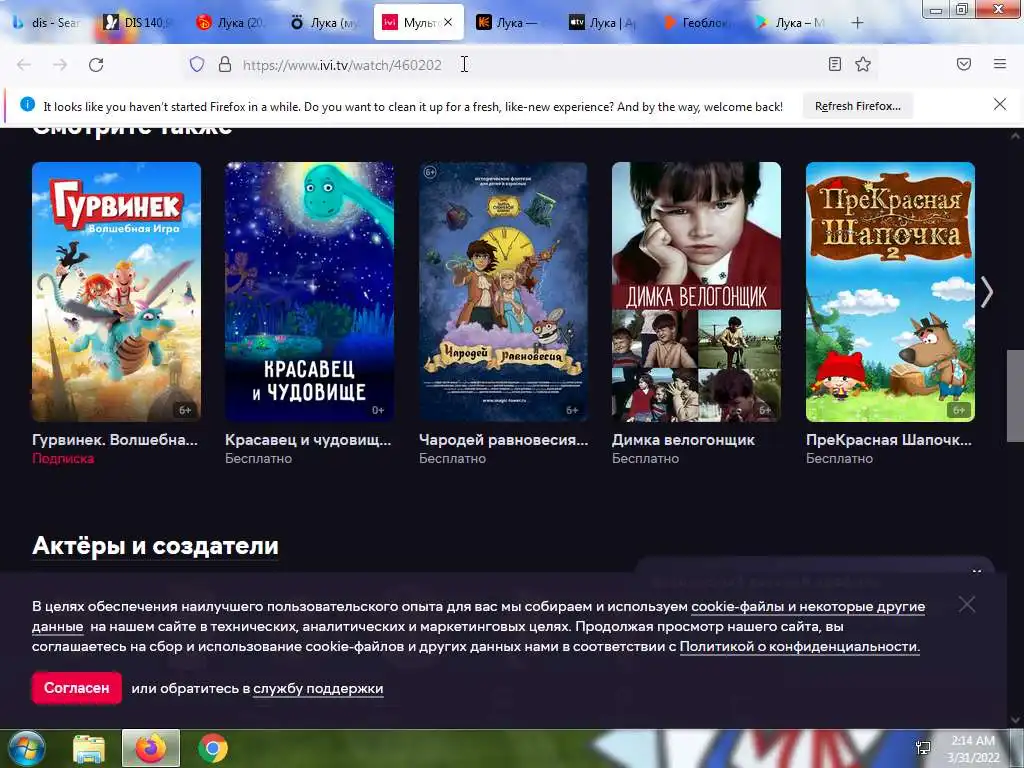Screen dimensions: 1024x768
Task: Switch to the Геоблок tab
Action: pyautogui.click(x=695, y=23)
